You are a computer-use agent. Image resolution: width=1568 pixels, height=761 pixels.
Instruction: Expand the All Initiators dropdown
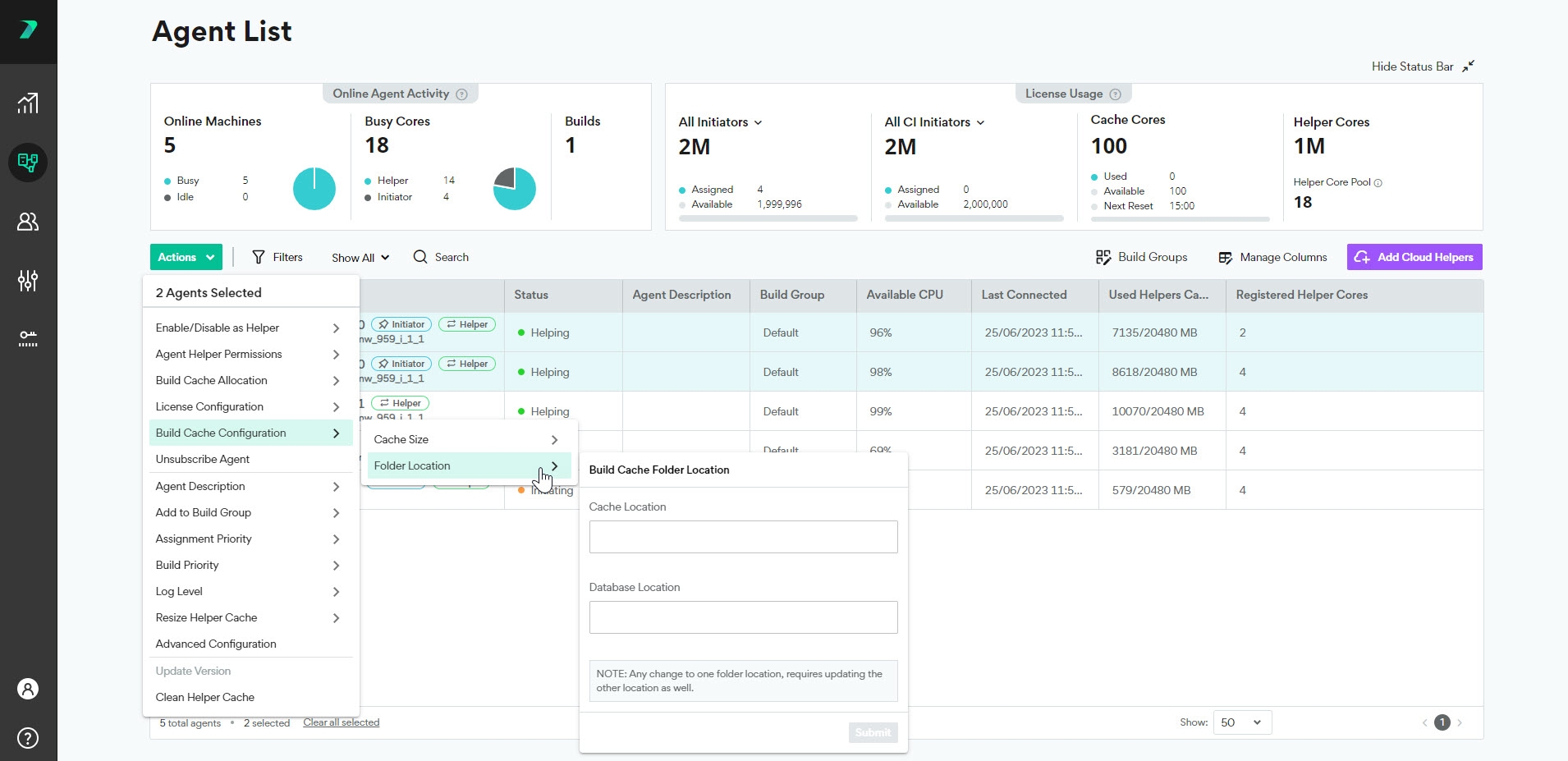click(x=720, y=122)
